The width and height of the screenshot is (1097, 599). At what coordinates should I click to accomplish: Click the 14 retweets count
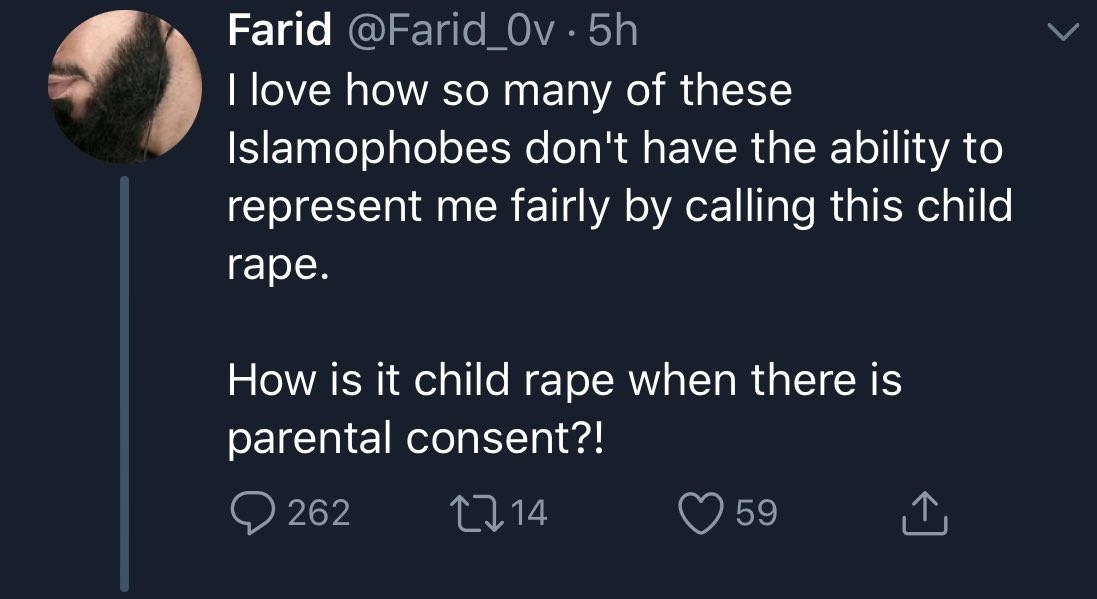[531, 514]
